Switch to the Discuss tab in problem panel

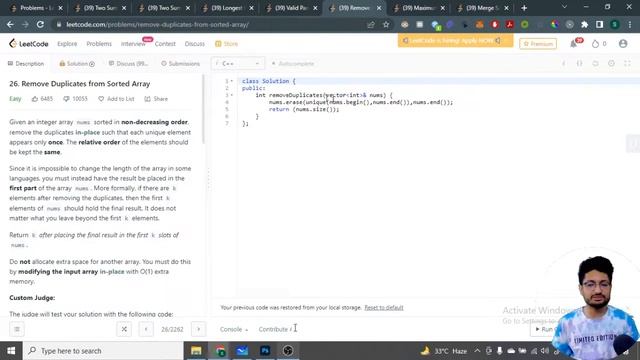128,64
